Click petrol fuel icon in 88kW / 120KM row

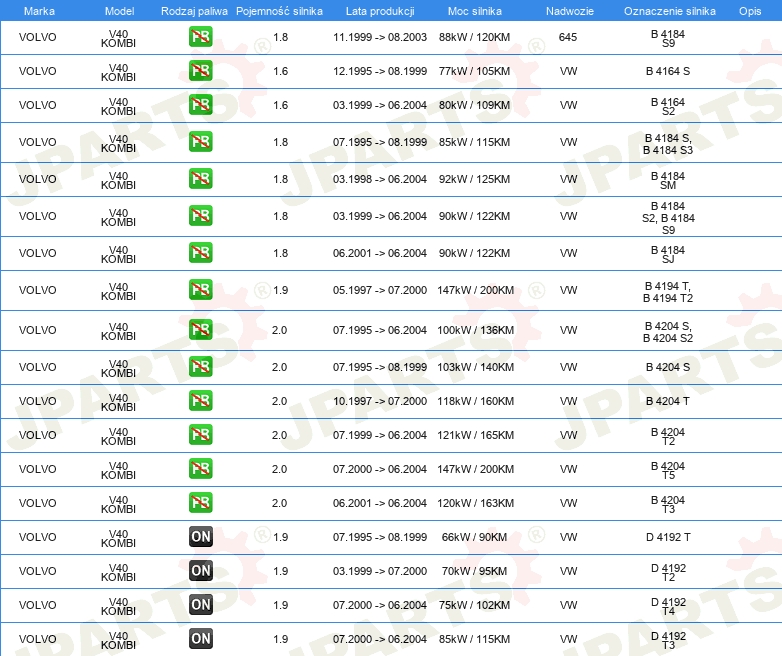click(200, 37)
